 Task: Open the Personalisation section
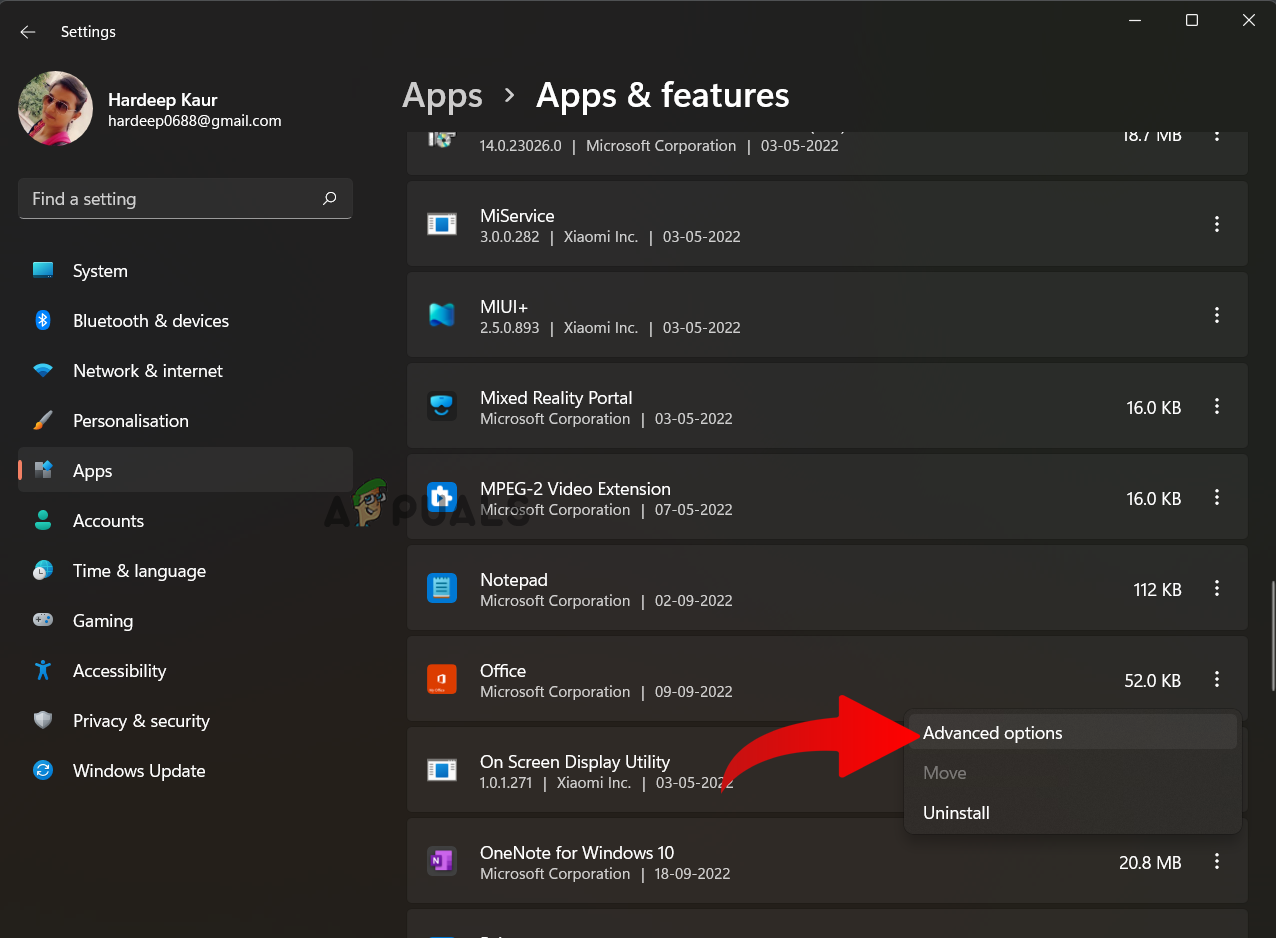pos(130,421)
